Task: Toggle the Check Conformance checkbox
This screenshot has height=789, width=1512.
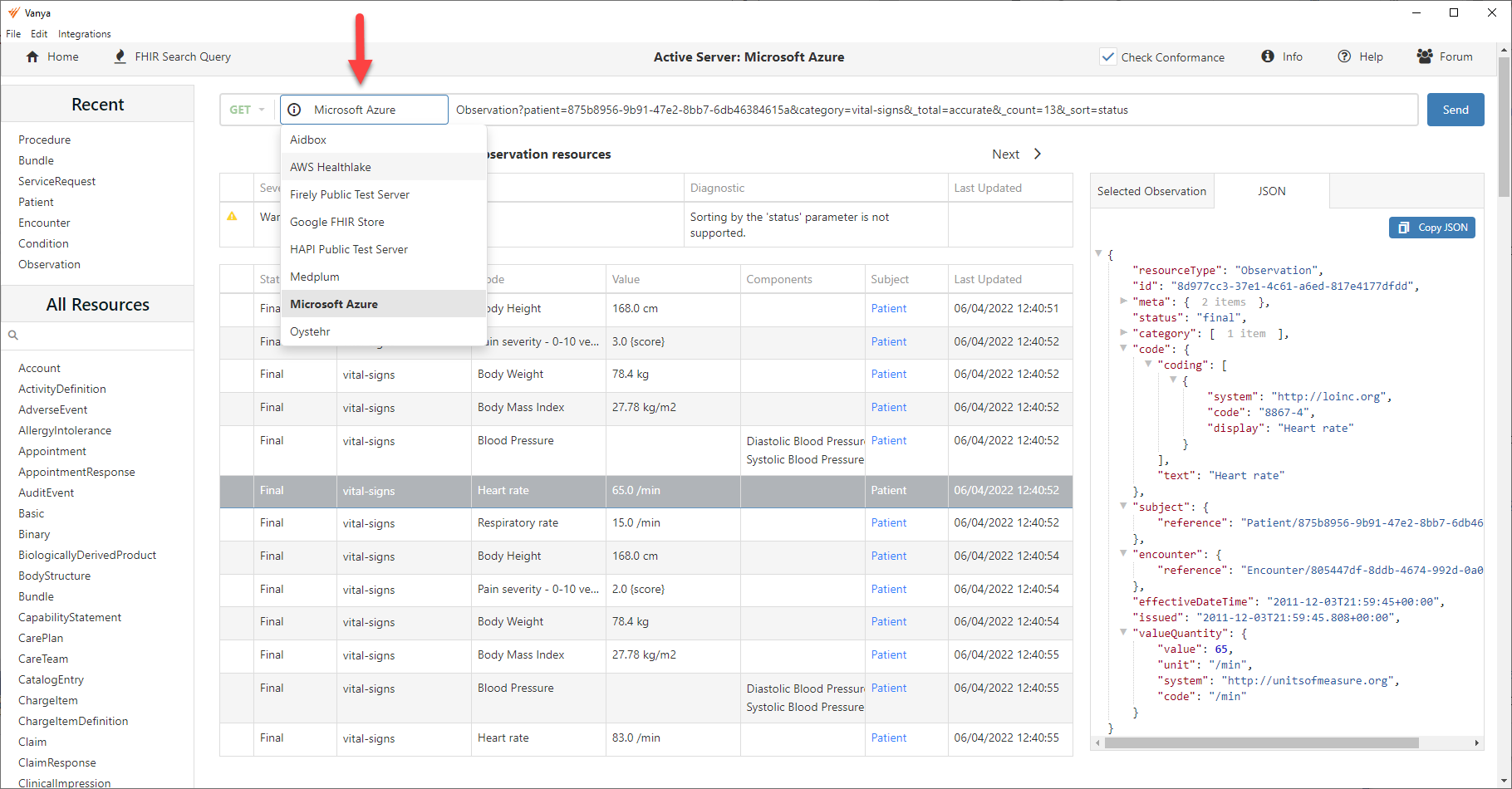Action: [x=1108, y=56]
